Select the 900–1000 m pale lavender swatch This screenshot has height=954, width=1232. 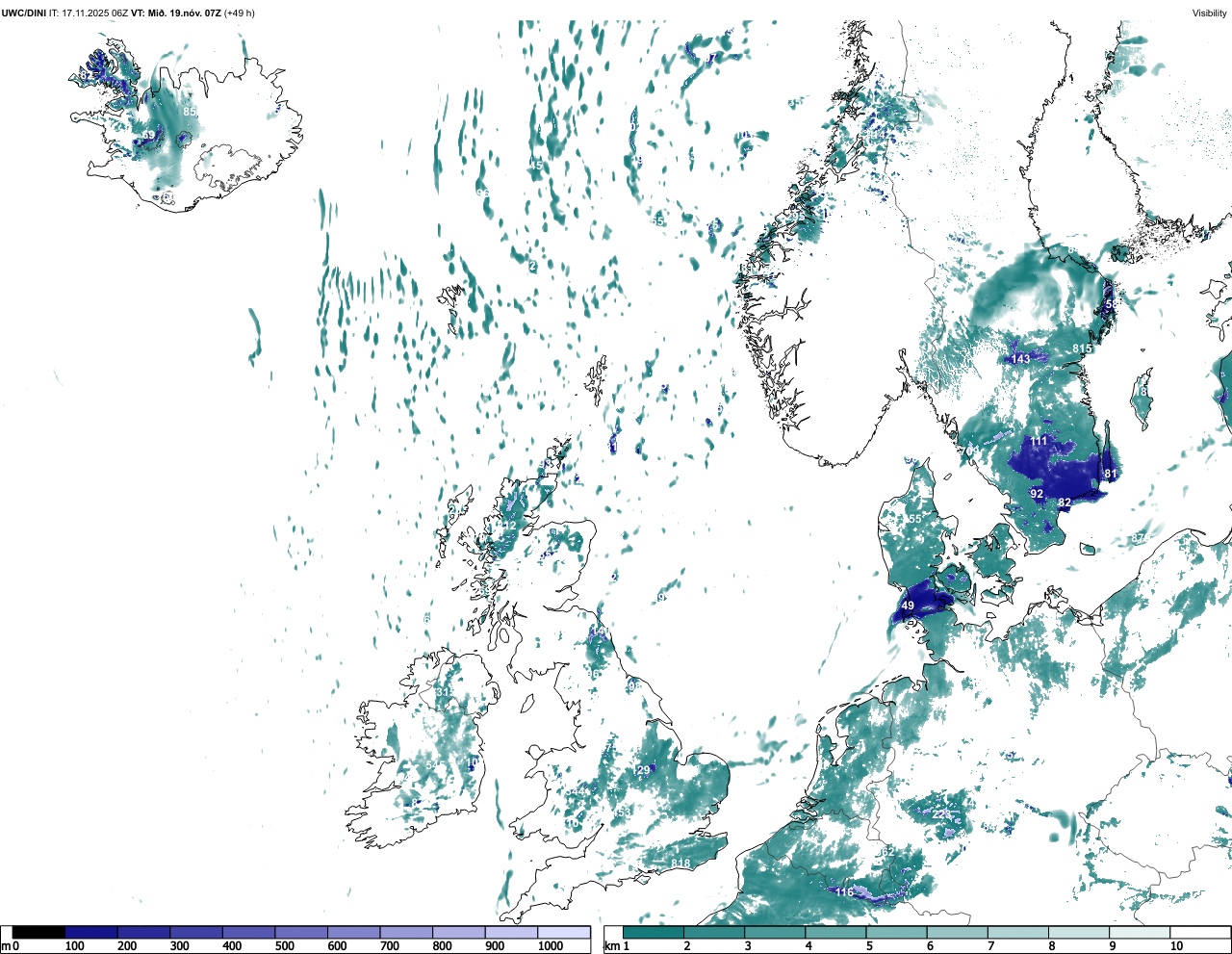511,932
